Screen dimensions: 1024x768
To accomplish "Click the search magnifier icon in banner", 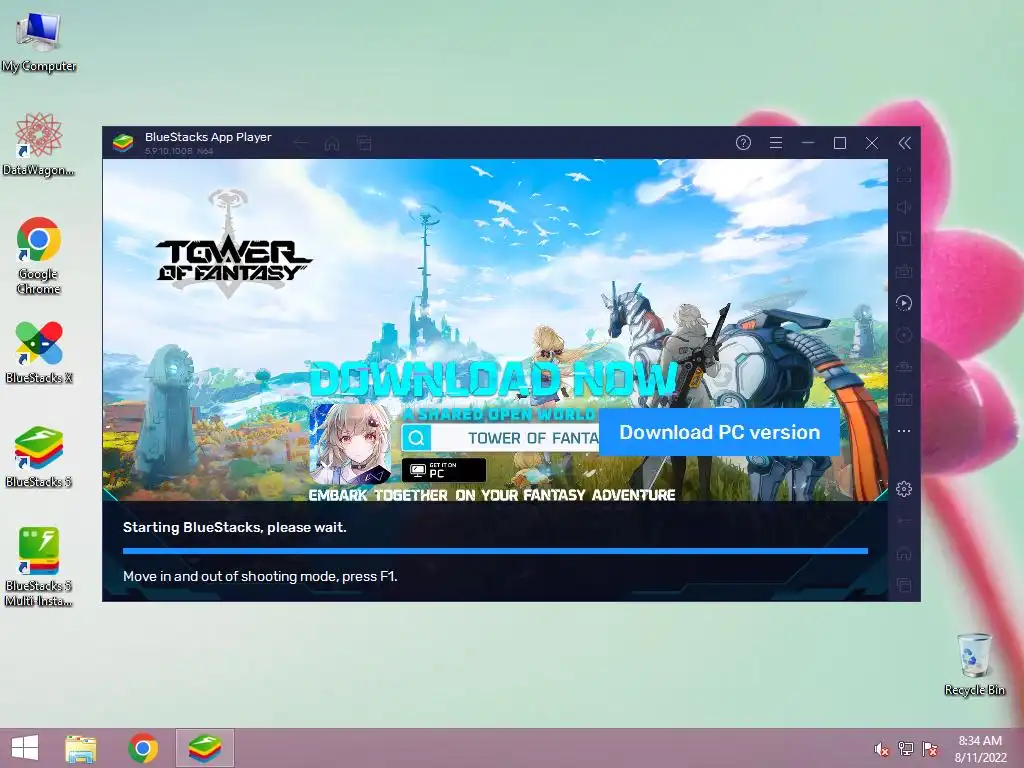I will pos(417,438).
